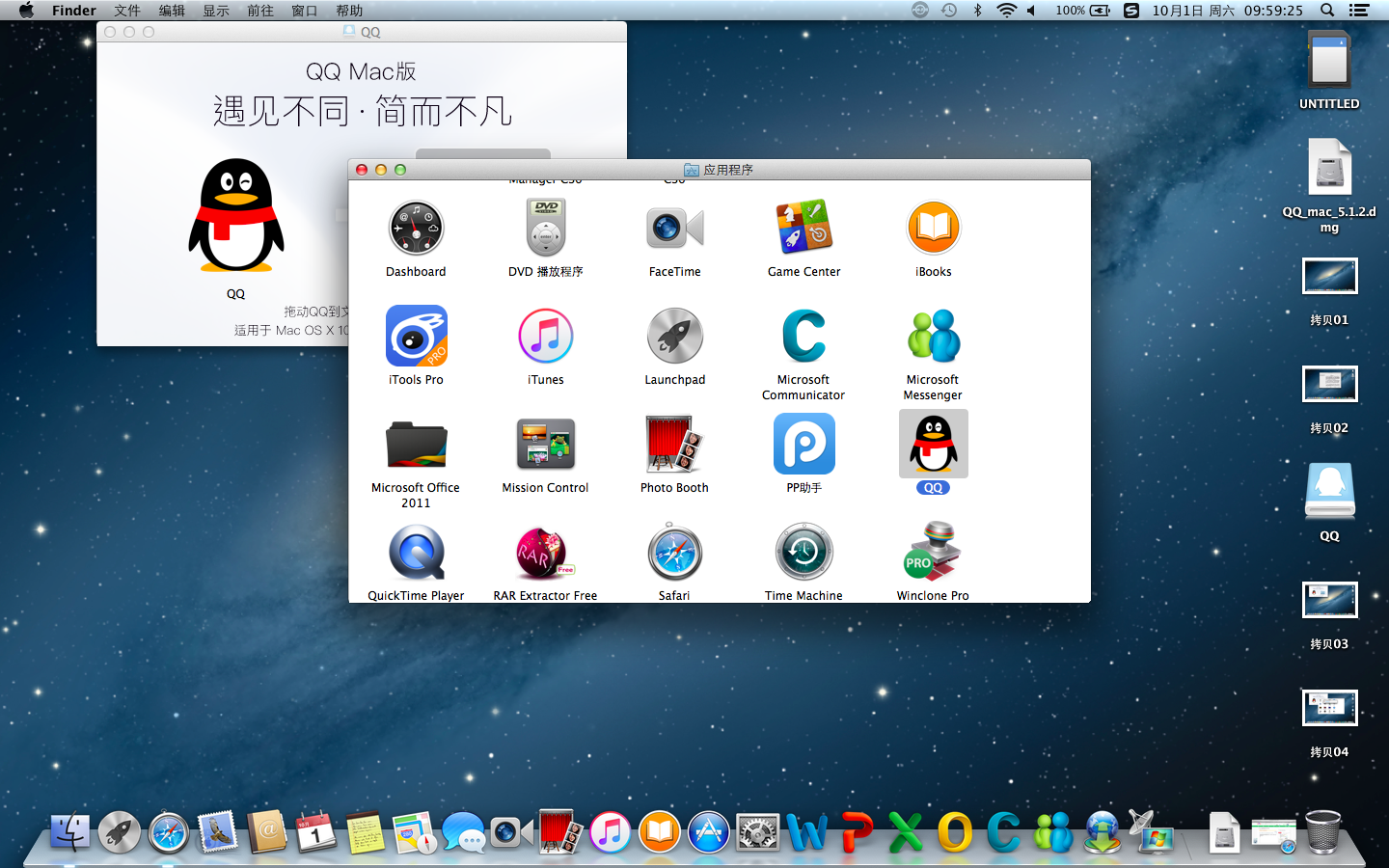1389x868 pixels.
Task: Select iTunes in the 应用程序 window
Action: (x=546, y=336)
